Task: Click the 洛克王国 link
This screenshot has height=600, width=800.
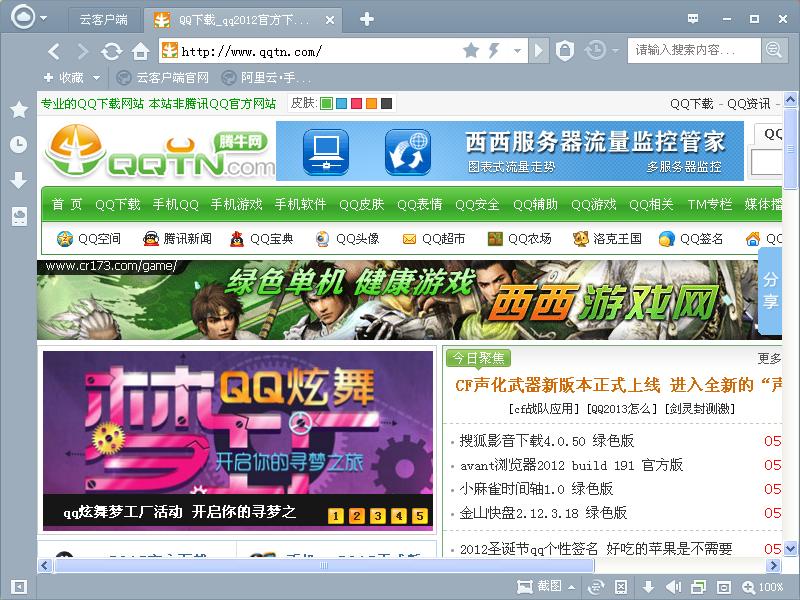Action: click(x=607, y=238)
